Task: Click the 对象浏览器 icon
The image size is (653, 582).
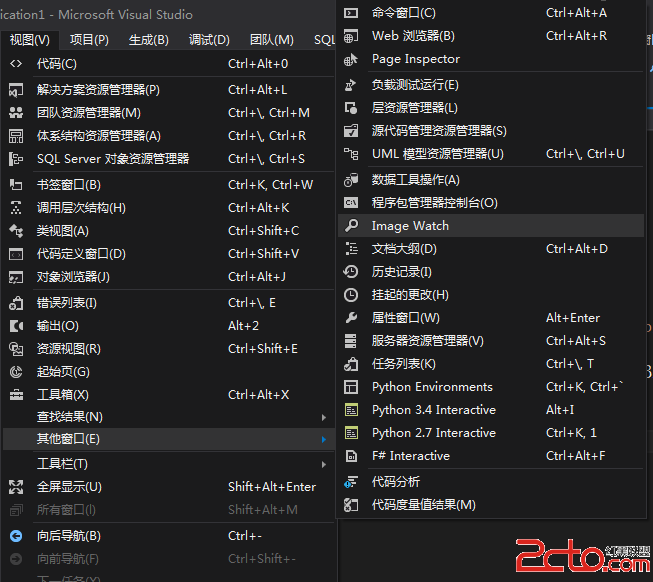Action: [x=16, y=277]
